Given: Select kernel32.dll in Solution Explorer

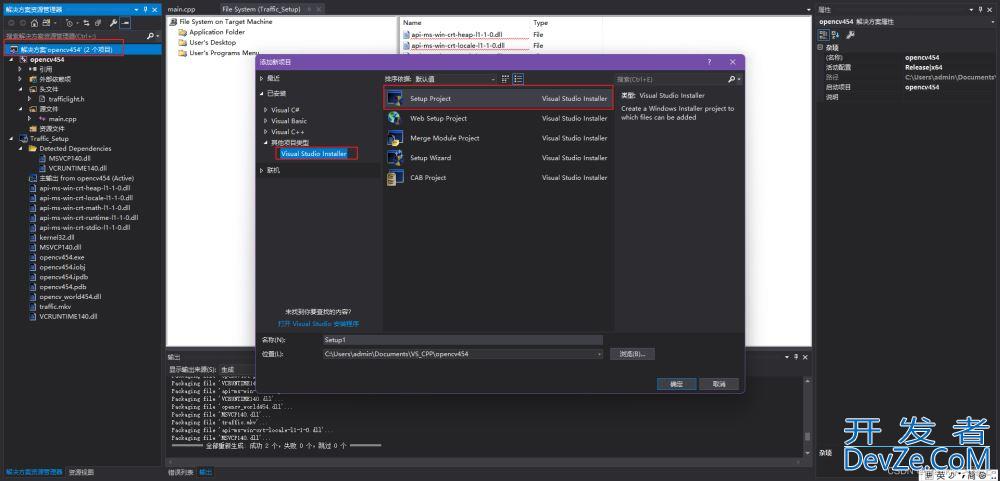Looking at the screenshot, I should 57,237.
